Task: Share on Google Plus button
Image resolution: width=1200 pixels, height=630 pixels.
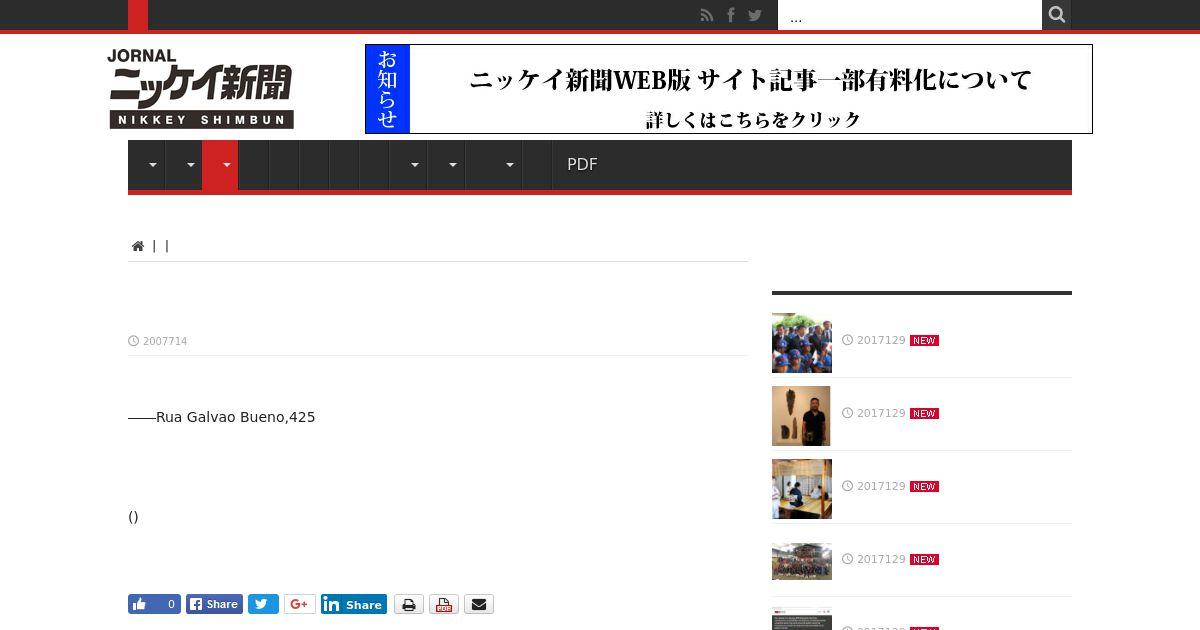Action: pyautogui.click(x=300, y=604)
